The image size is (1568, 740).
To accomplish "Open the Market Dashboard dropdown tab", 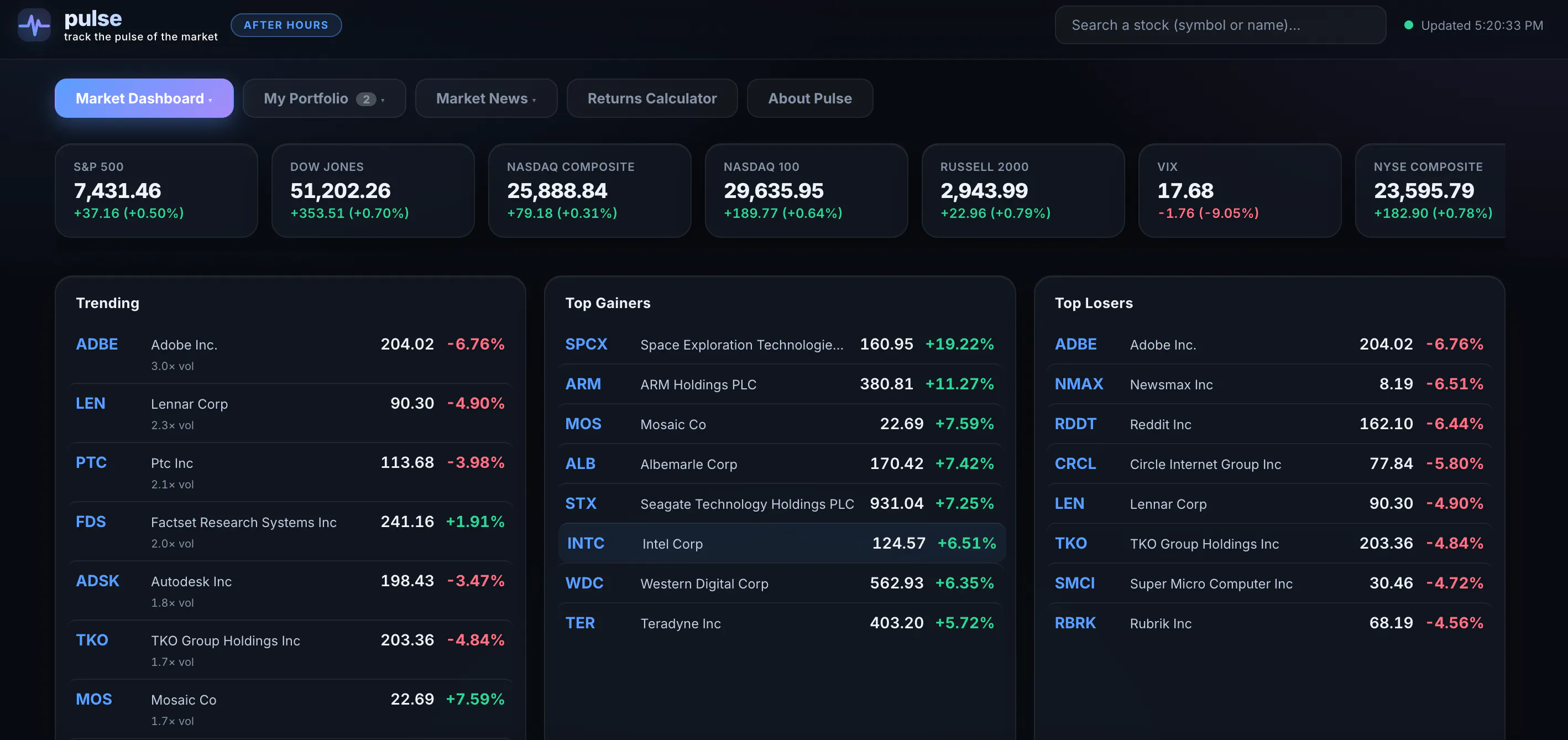I will 144,98.
